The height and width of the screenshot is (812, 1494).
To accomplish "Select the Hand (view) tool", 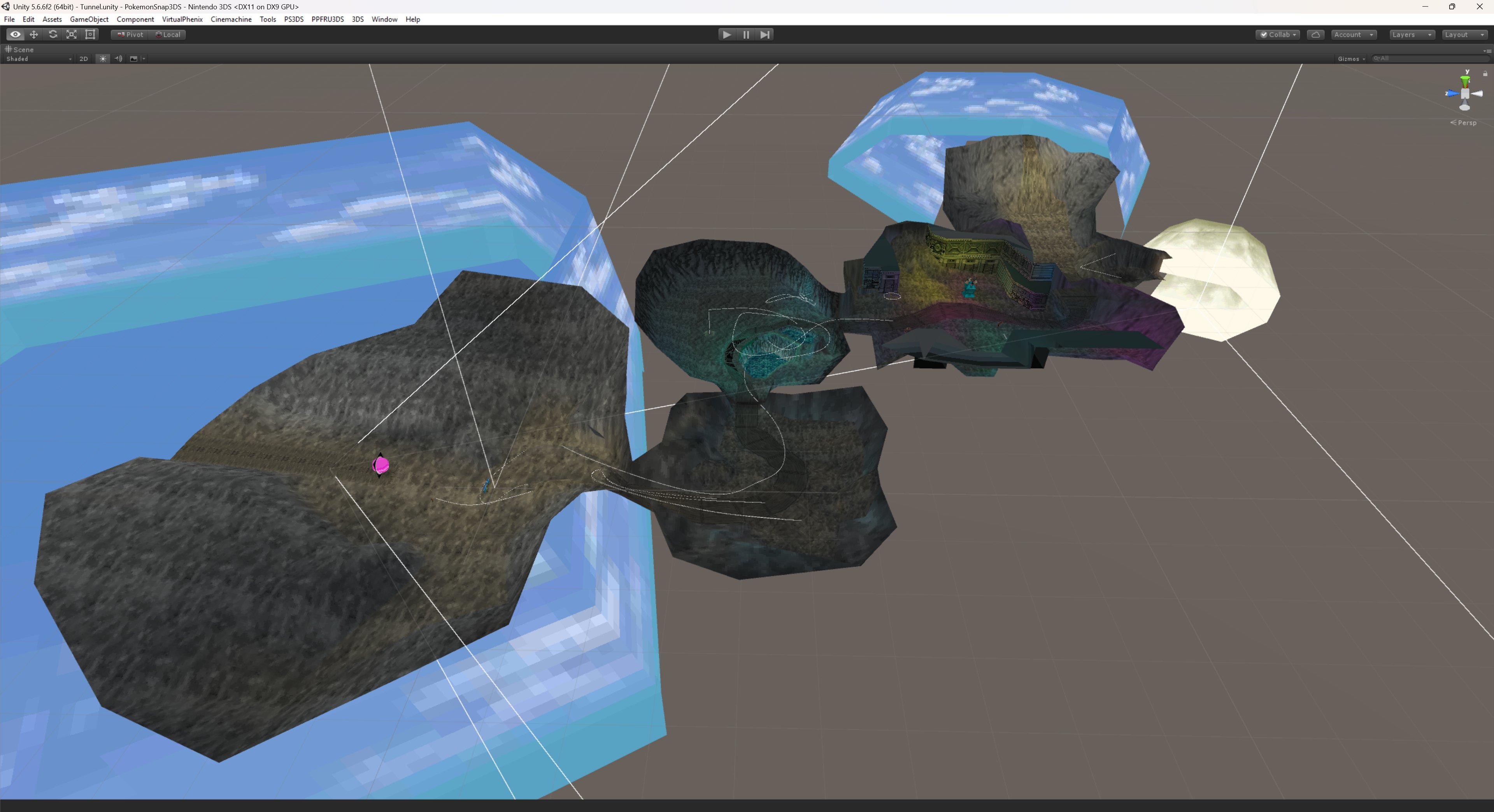I will click(x=15, y=35).
